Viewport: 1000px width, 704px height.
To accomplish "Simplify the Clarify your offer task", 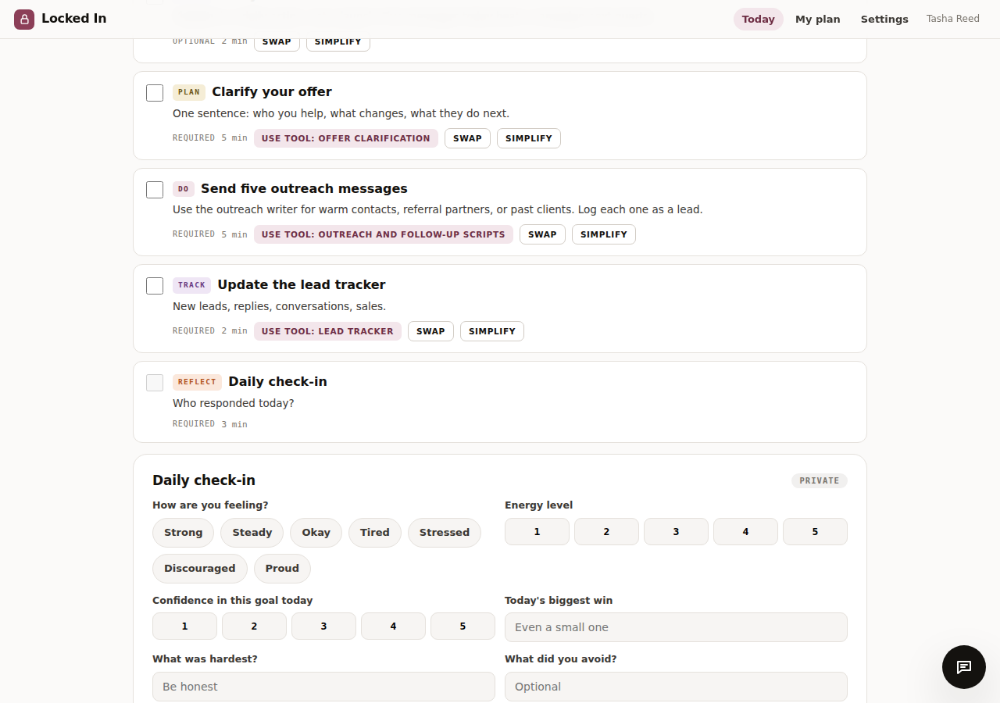I will 529,138.
